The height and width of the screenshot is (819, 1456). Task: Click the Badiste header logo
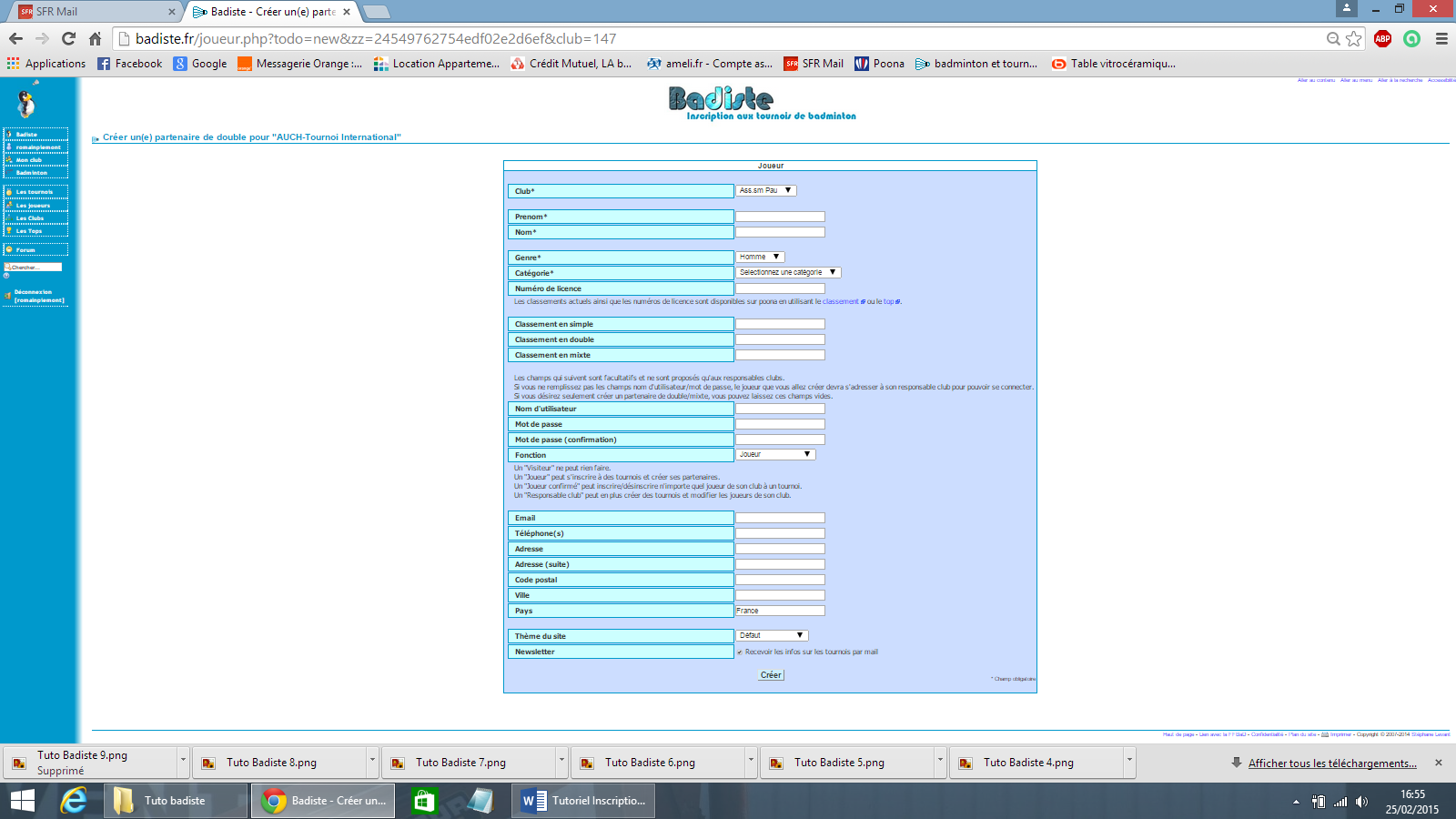763,103
